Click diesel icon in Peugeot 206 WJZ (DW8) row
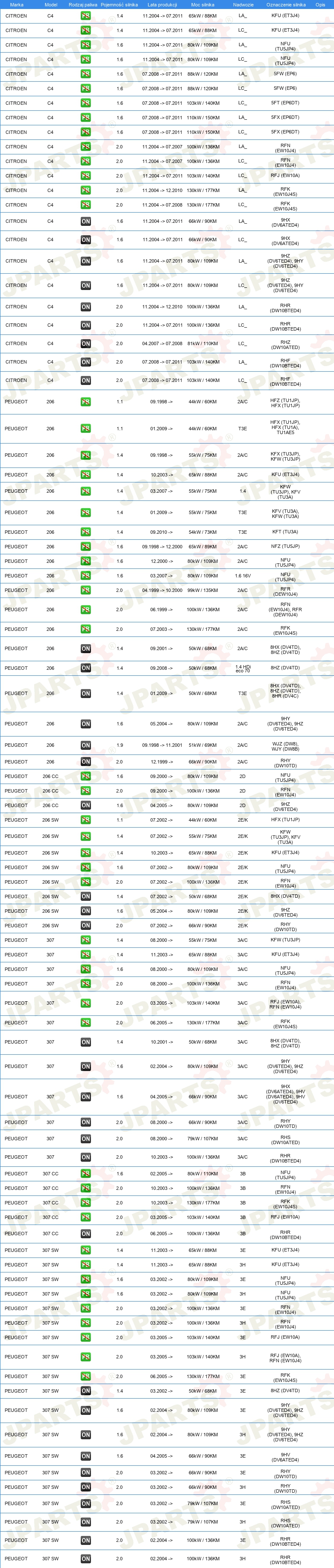334x1568 pixels. (86, 746)
